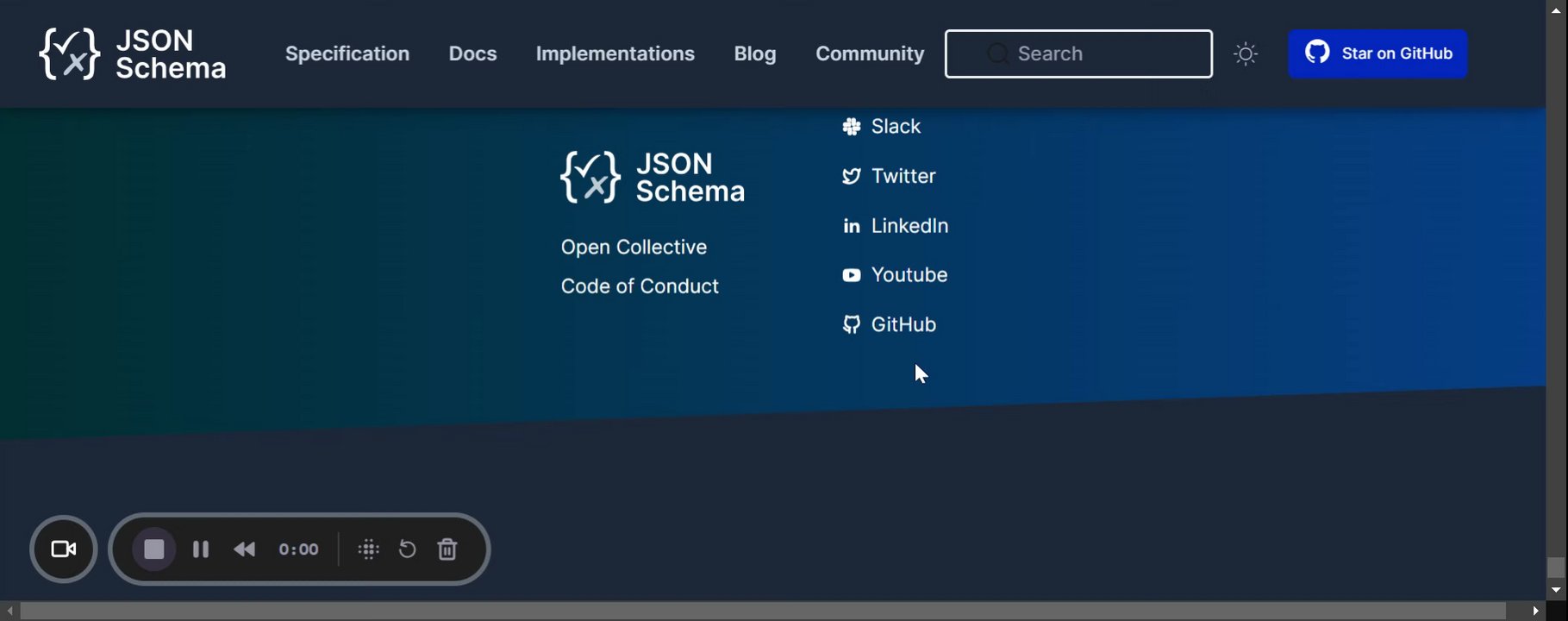Open the Community menu
The image size is (1568, 621).
pyautogui.click(x=870, y=53)
